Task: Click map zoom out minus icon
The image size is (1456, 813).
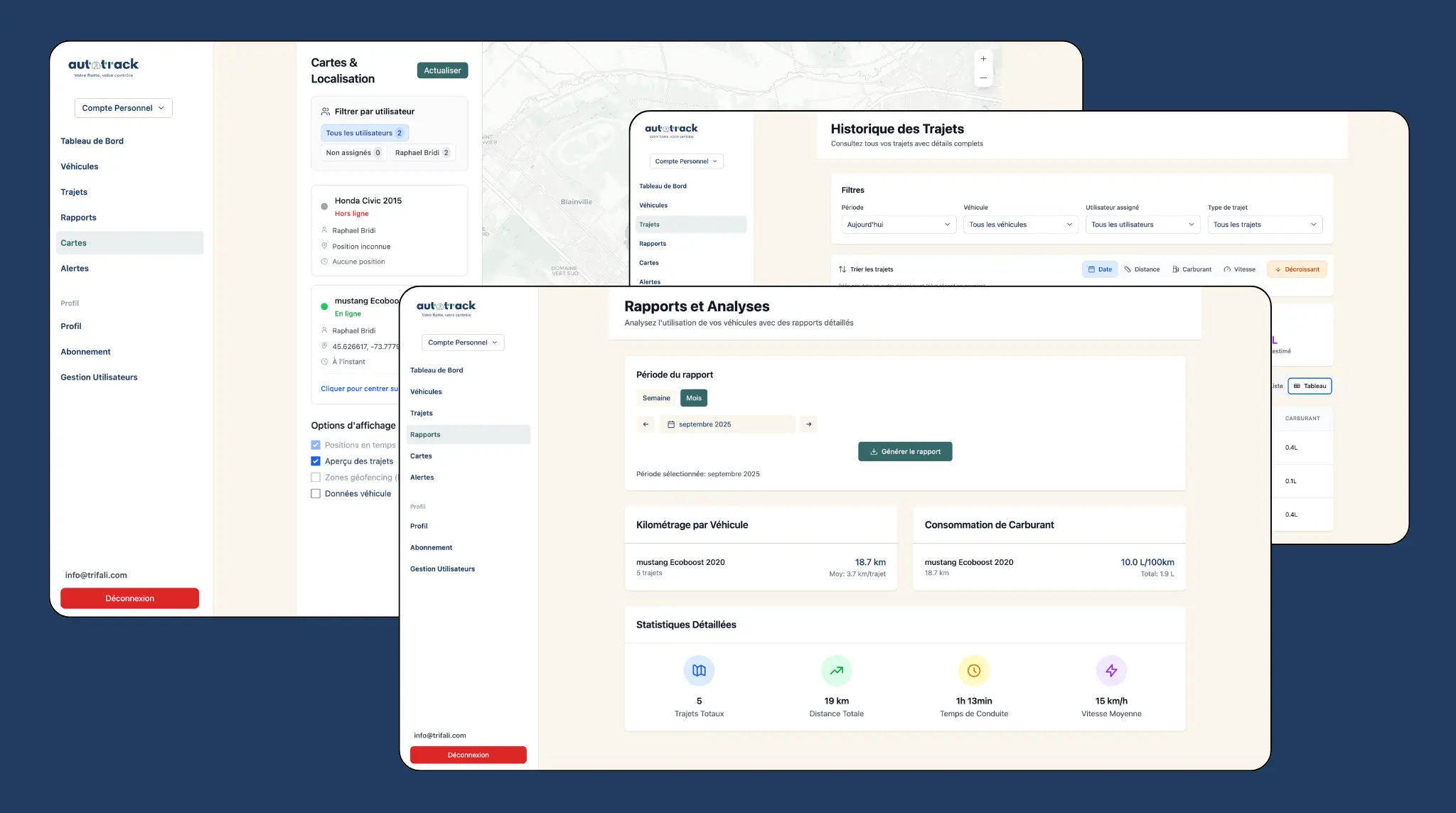Action: point(983,77)
